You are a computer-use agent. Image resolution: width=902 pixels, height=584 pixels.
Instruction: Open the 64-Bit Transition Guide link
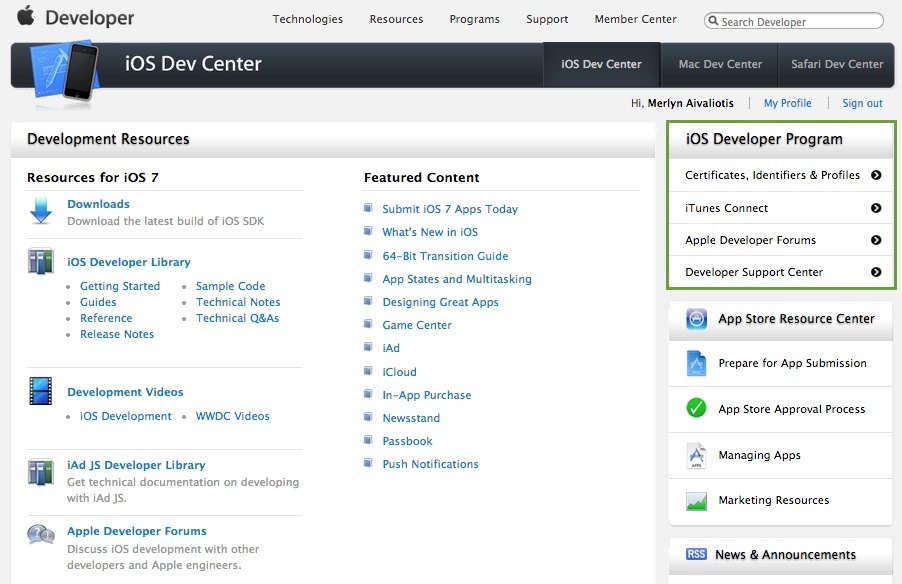445,256
